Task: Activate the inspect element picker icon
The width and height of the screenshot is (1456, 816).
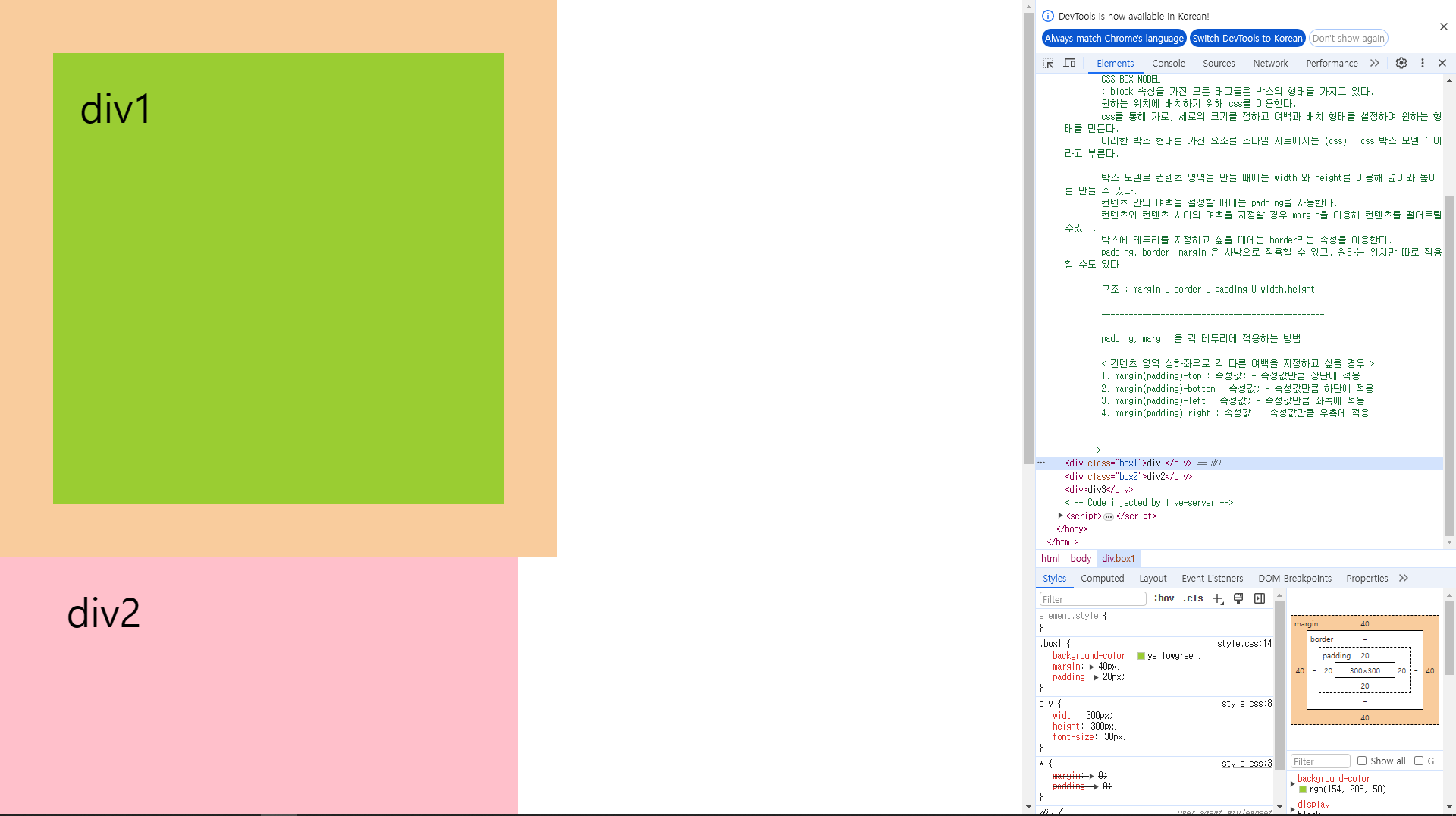Action: pos(1048,63)
